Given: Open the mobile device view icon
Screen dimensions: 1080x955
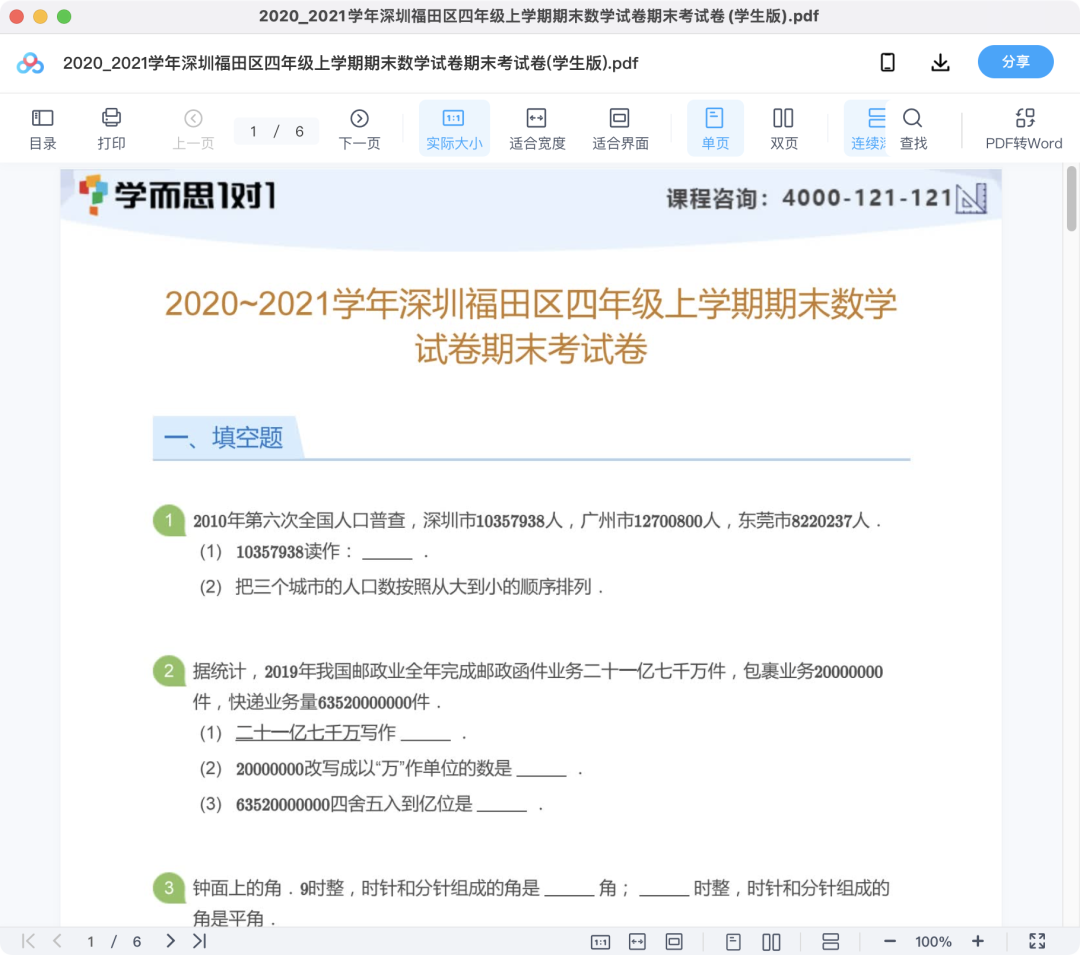Looking at the screenshot, I should point(887,63).
